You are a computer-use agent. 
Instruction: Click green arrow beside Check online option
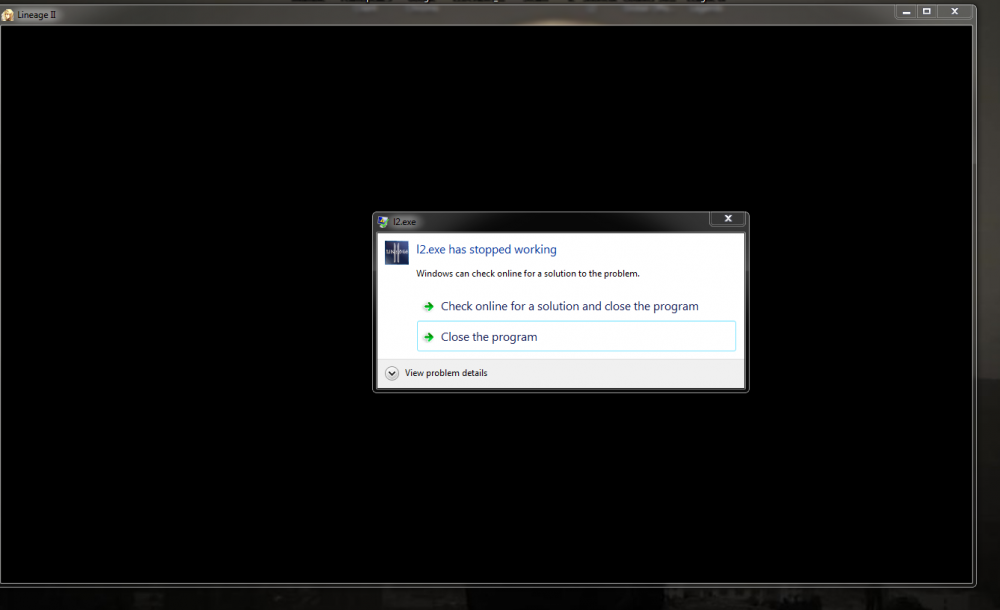point(428,307)
